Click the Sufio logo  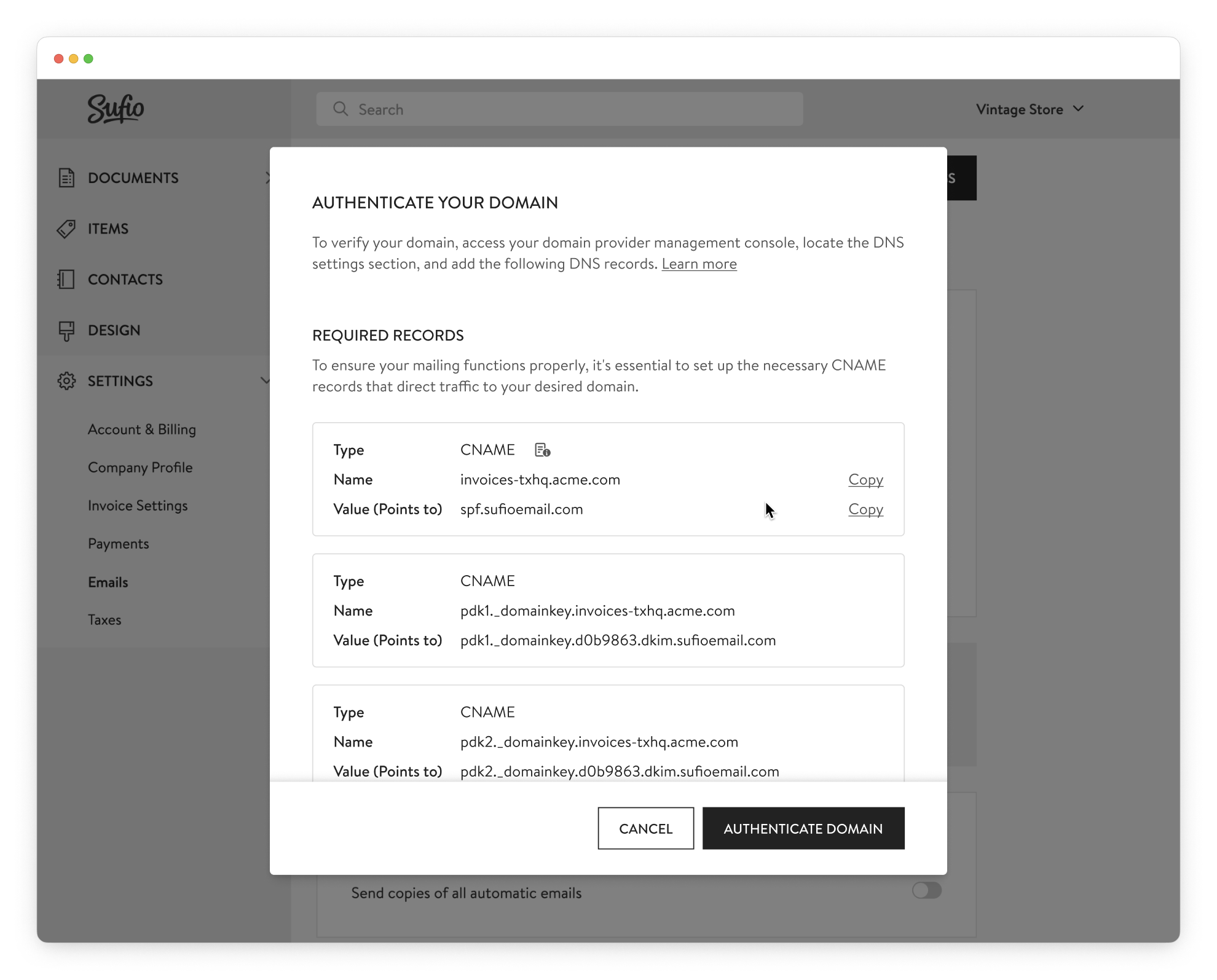tap(114, 109)
